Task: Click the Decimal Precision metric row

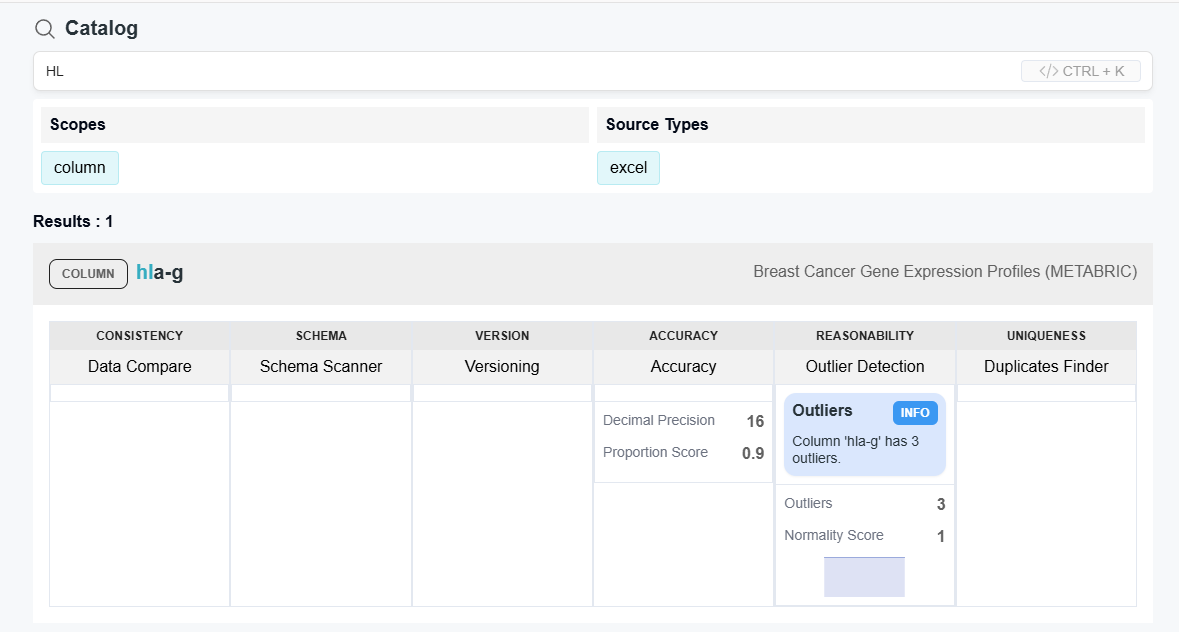Action: coord(683,421)
